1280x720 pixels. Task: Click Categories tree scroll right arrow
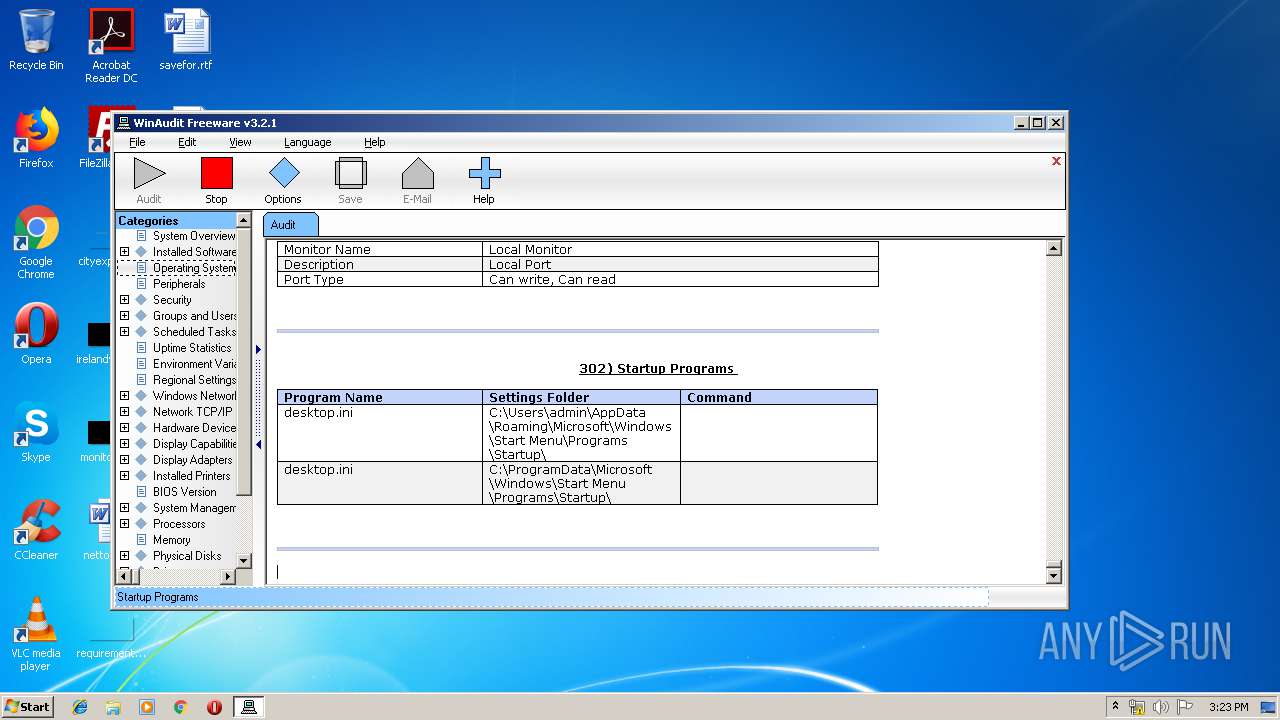point(227,576)
